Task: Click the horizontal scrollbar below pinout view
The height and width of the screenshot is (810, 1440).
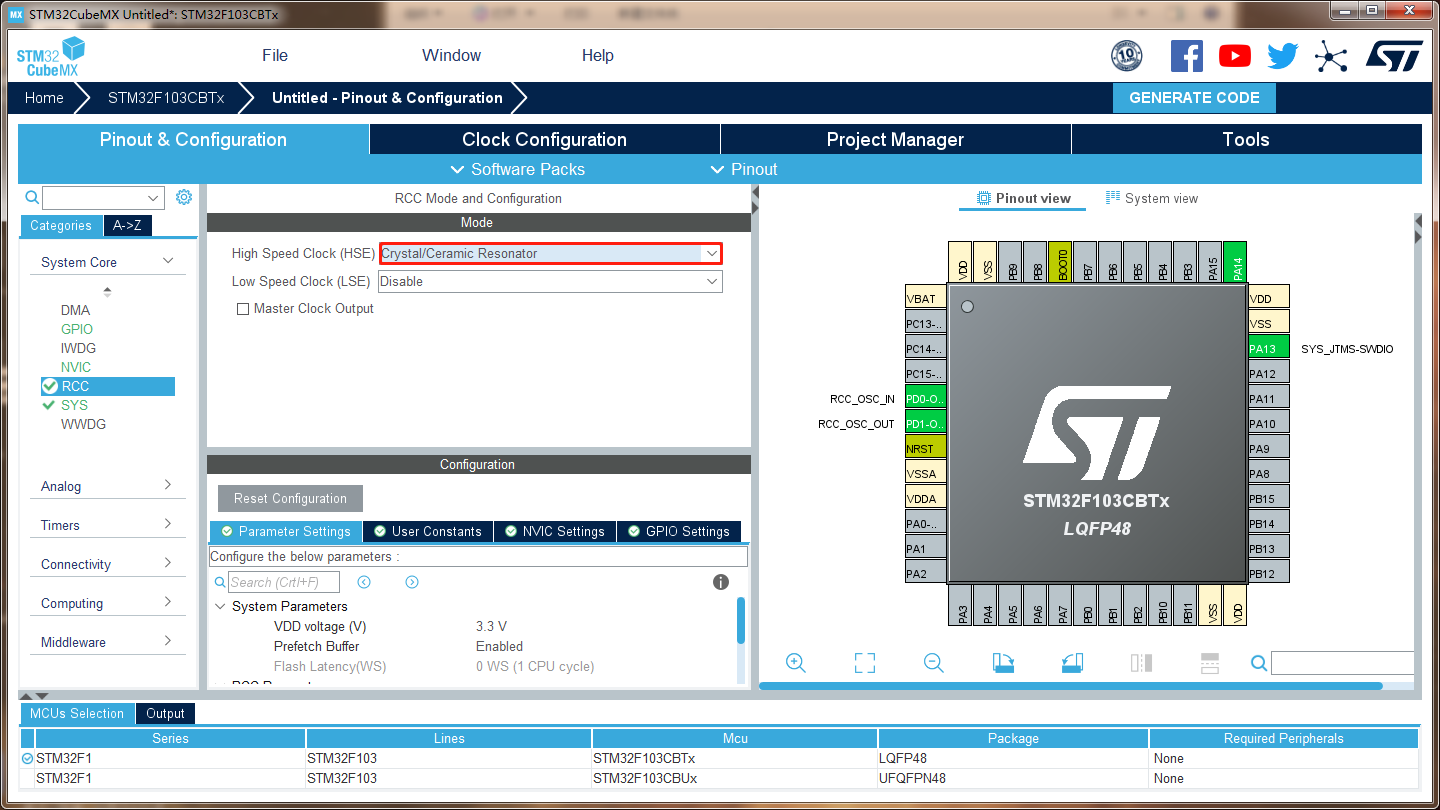Action: (x=1071, y=686)
